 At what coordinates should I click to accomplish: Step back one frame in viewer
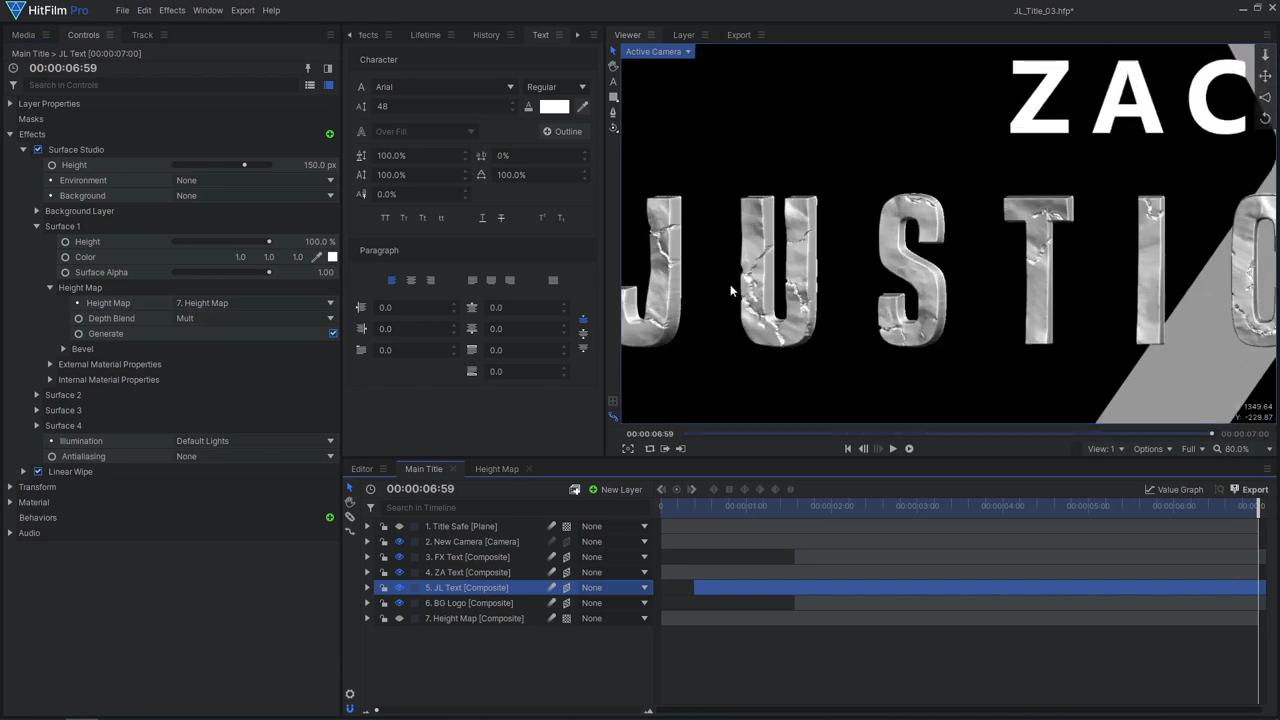tap(864, 449)
